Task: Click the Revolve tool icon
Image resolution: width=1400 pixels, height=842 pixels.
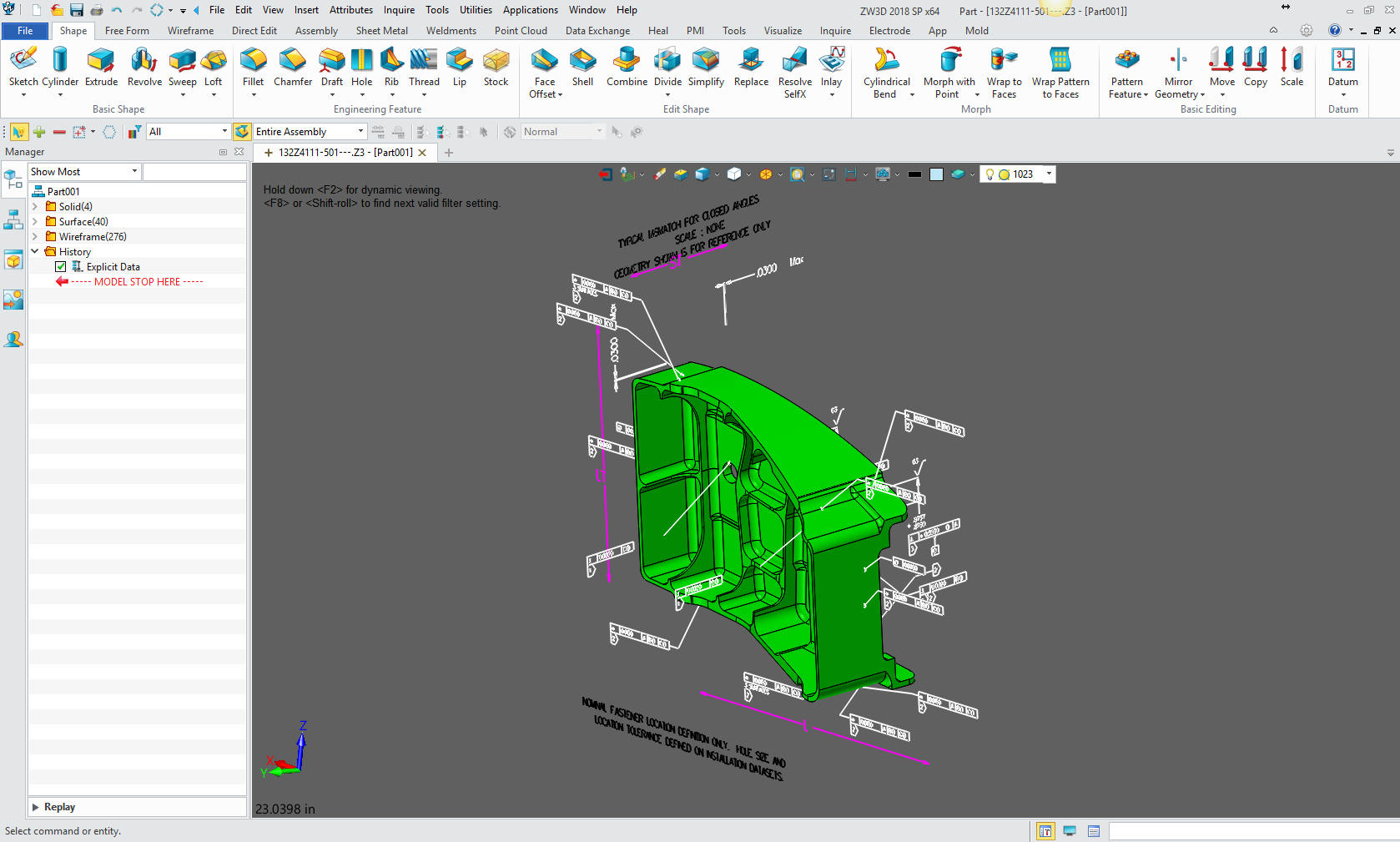Action: pos(144,67)
